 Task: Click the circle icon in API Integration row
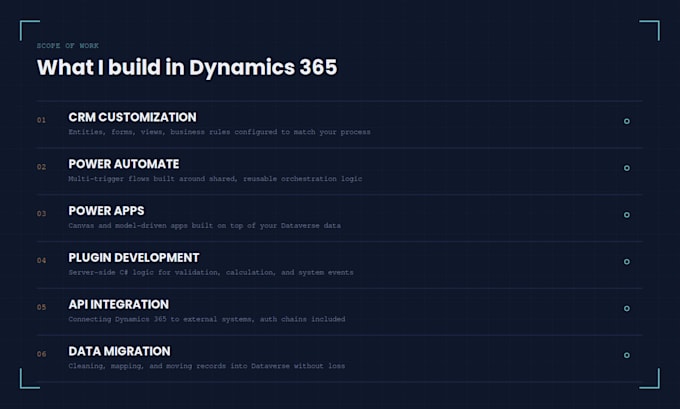(x=627, y=308)
